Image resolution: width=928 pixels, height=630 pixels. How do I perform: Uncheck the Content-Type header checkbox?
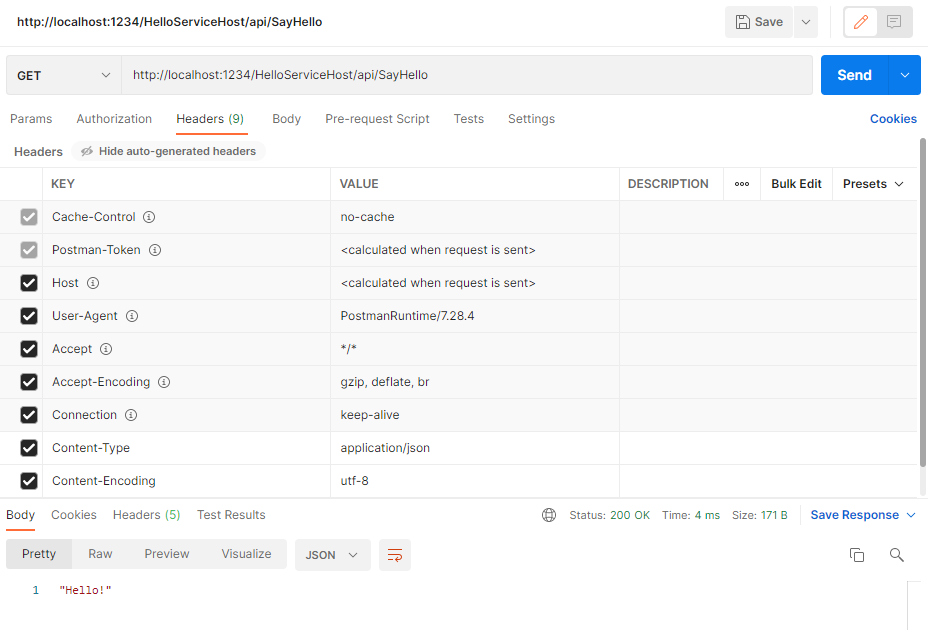click(x=29, y=448)
